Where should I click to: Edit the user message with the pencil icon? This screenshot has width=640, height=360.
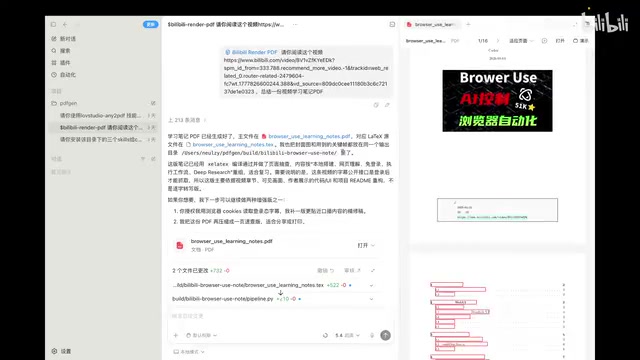coord(387,105)
